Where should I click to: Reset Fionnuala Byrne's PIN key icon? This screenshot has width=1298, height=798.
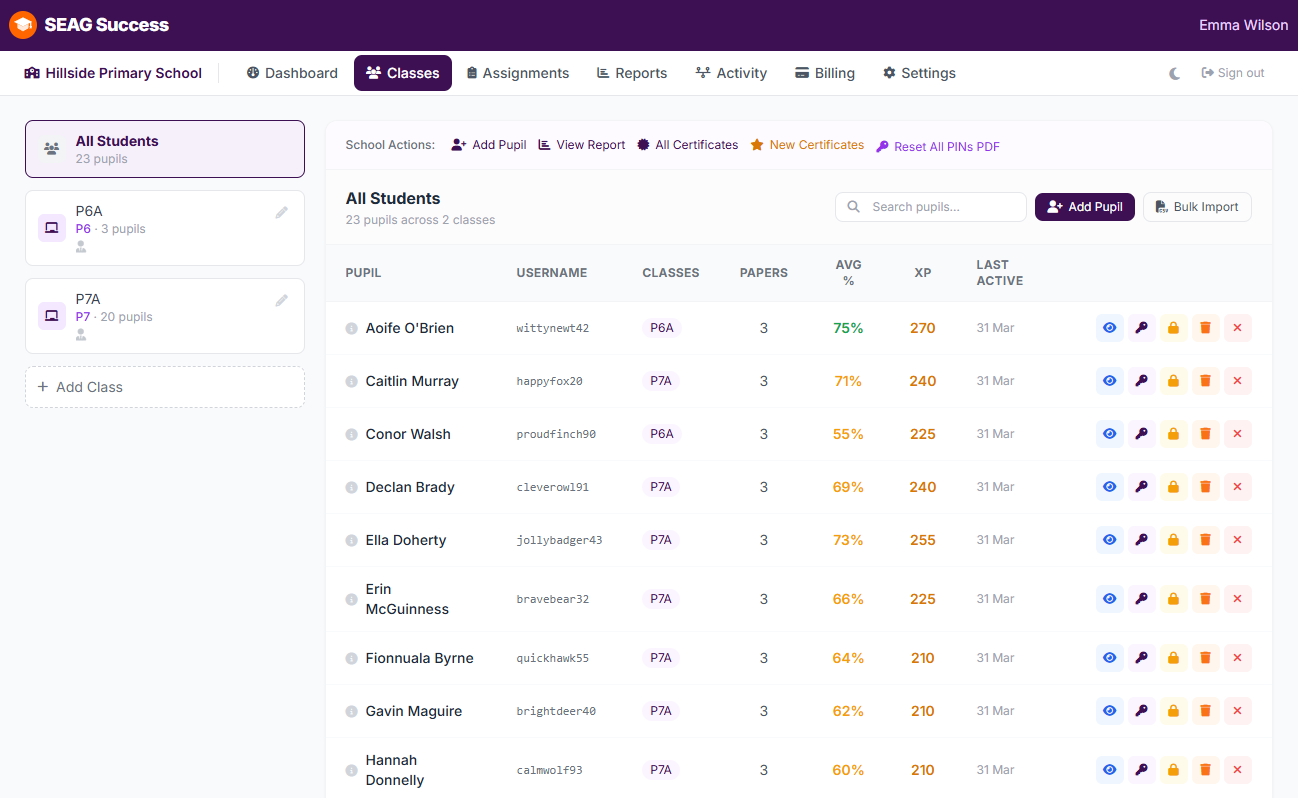coord(1142,658)
